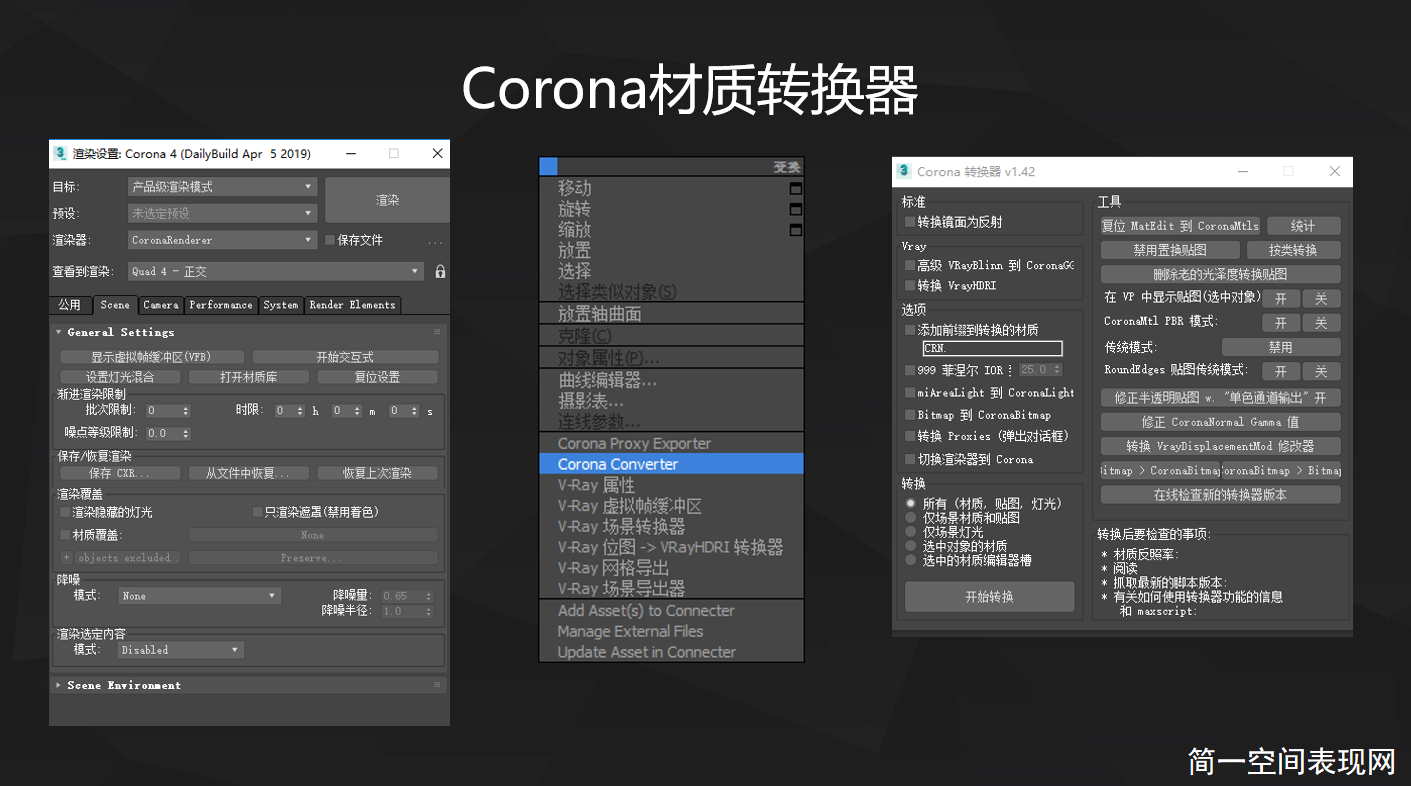Click grip icon on Scene Environment rollout
Image resolution: width=1411 pixels, height=786 pixels.
pos(437,685)
